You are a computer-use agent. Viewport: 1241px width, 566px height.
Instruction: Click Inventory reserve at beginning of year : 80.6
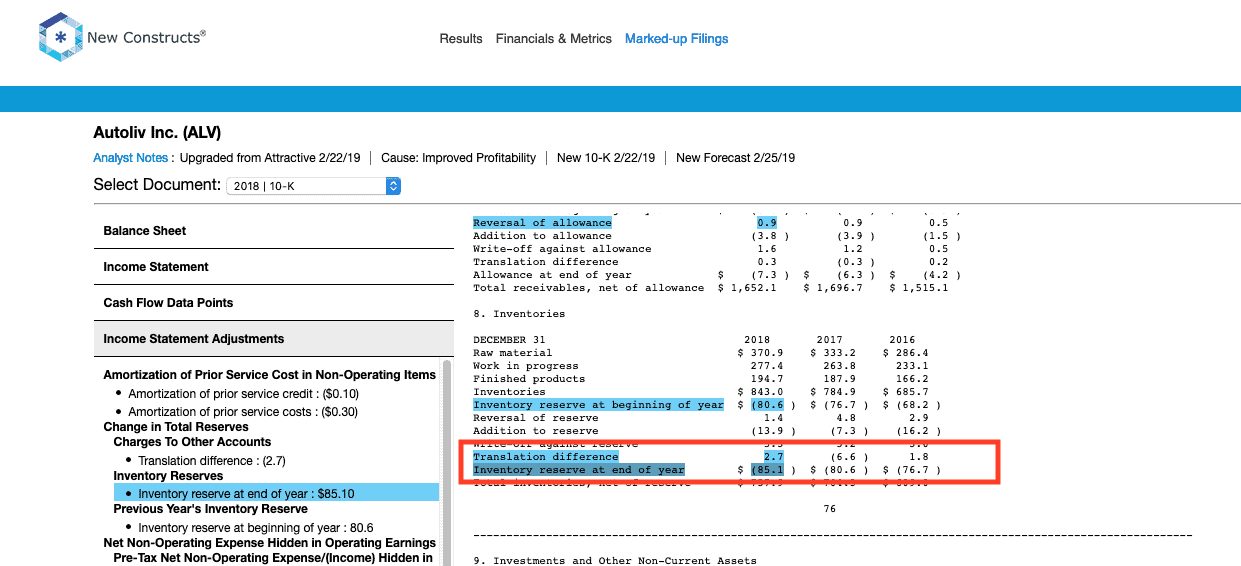coord(256,528)
